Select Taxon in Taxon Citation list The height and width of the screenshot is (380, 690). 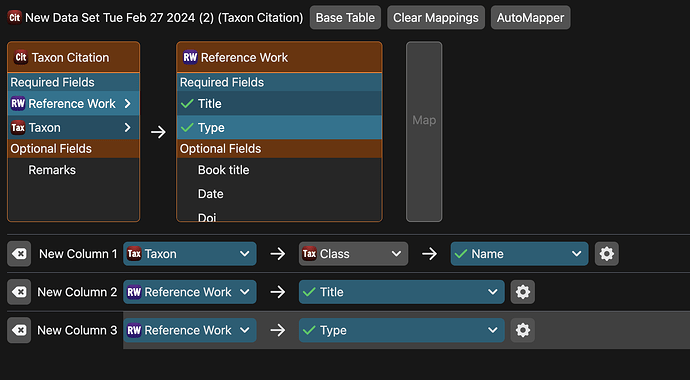[x=73, y=128]
